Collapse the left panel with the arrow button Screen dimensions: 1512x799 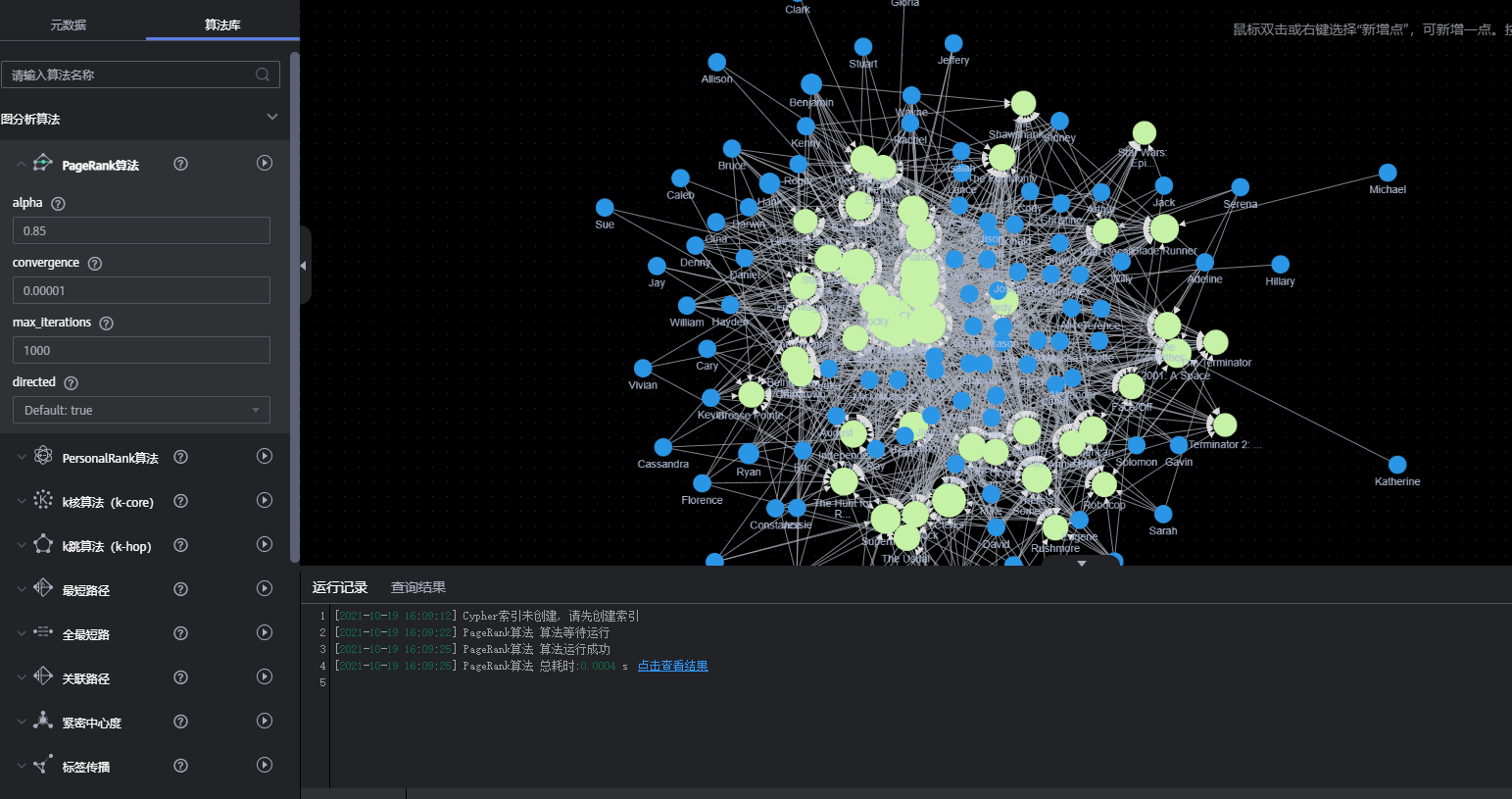coord(303,265)
